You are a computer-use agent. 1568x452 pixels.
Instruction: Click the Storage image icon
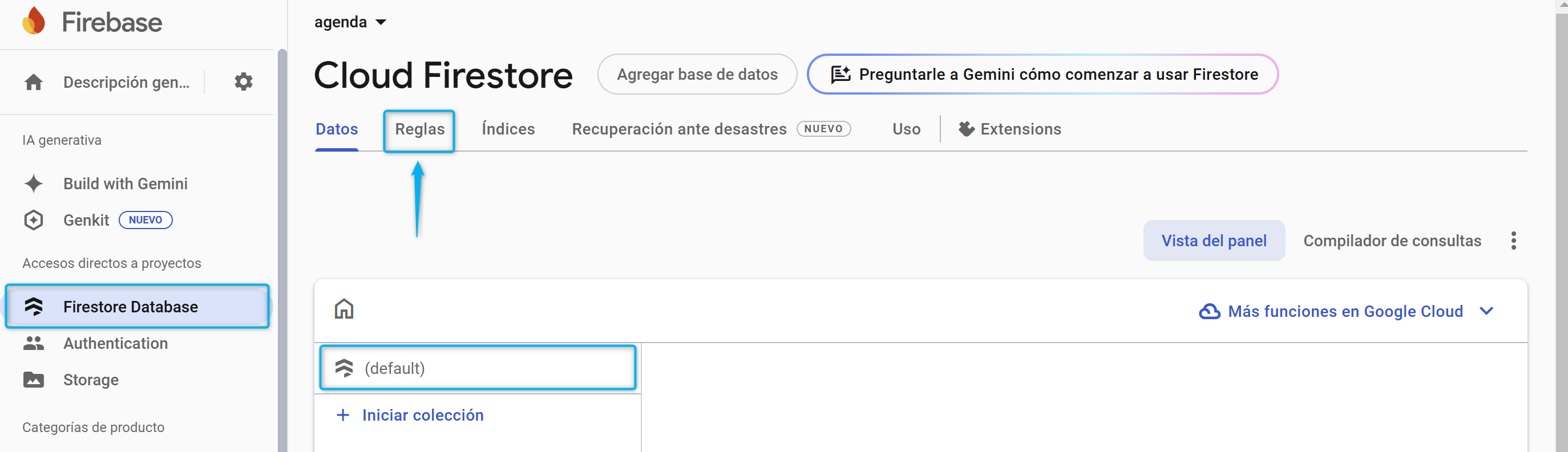(34, 380)
